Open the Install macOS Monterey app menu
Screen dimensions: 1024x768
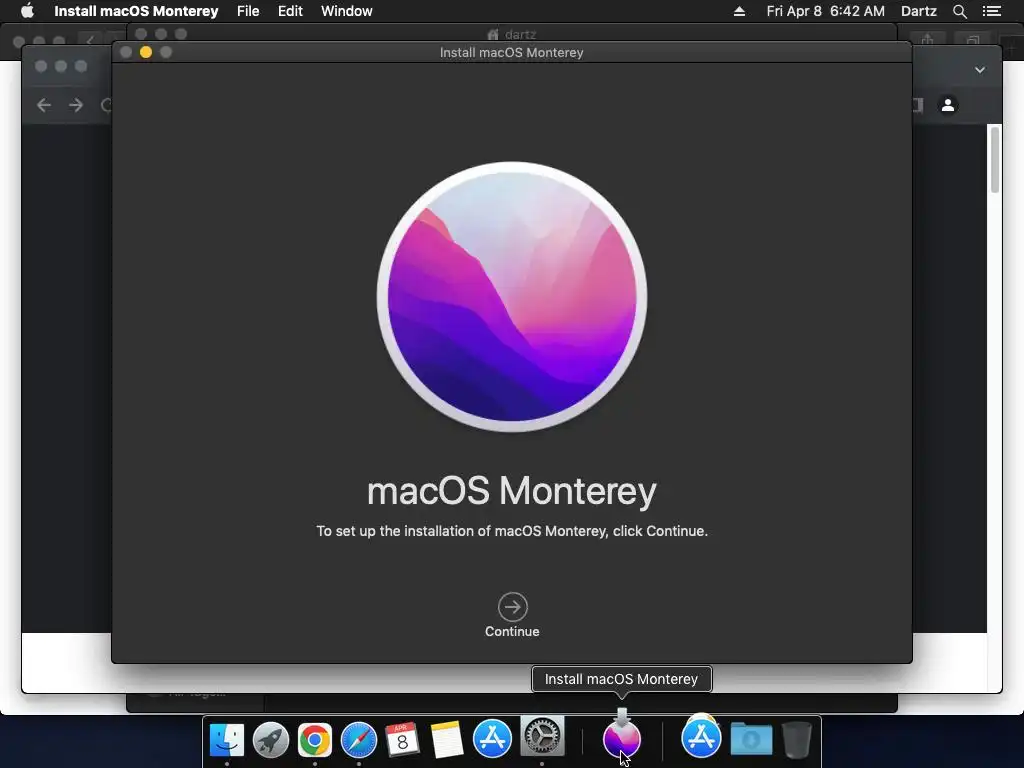pos(136,11)
